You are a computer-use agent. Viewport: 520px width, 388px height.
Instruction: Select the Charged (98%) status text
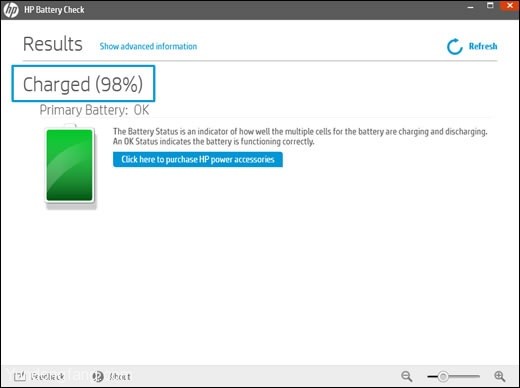(x=83, y=84)
